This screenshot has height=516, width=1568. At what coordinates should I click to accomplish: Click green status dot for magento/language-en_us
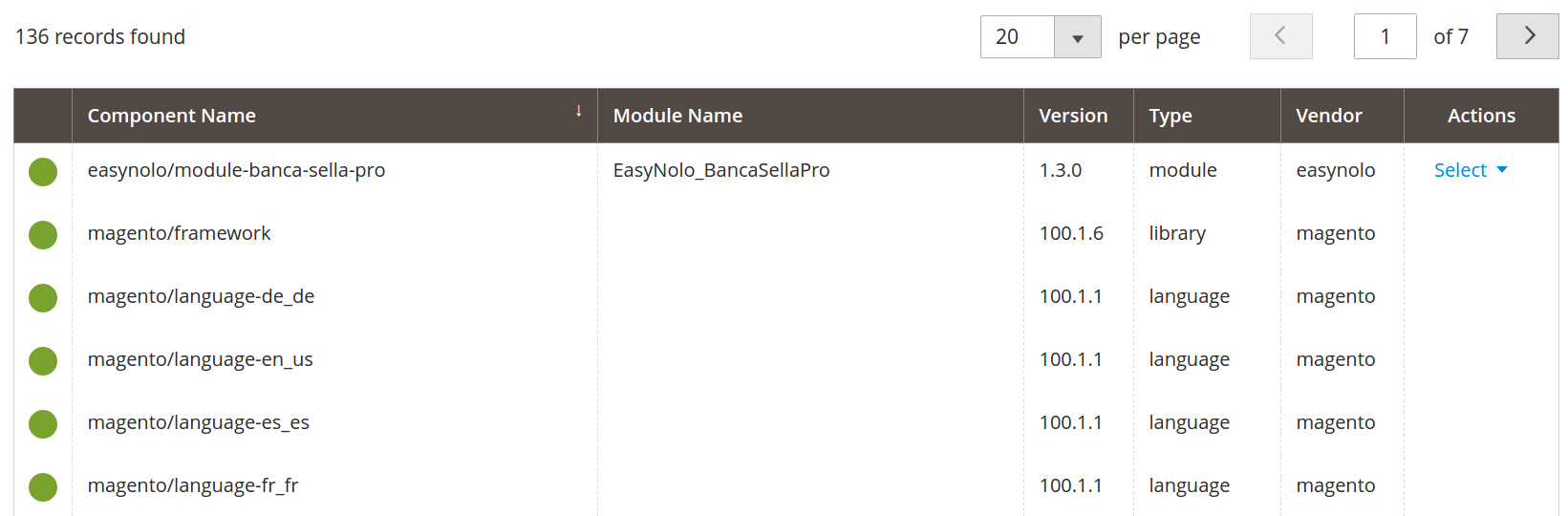(43, 361)
